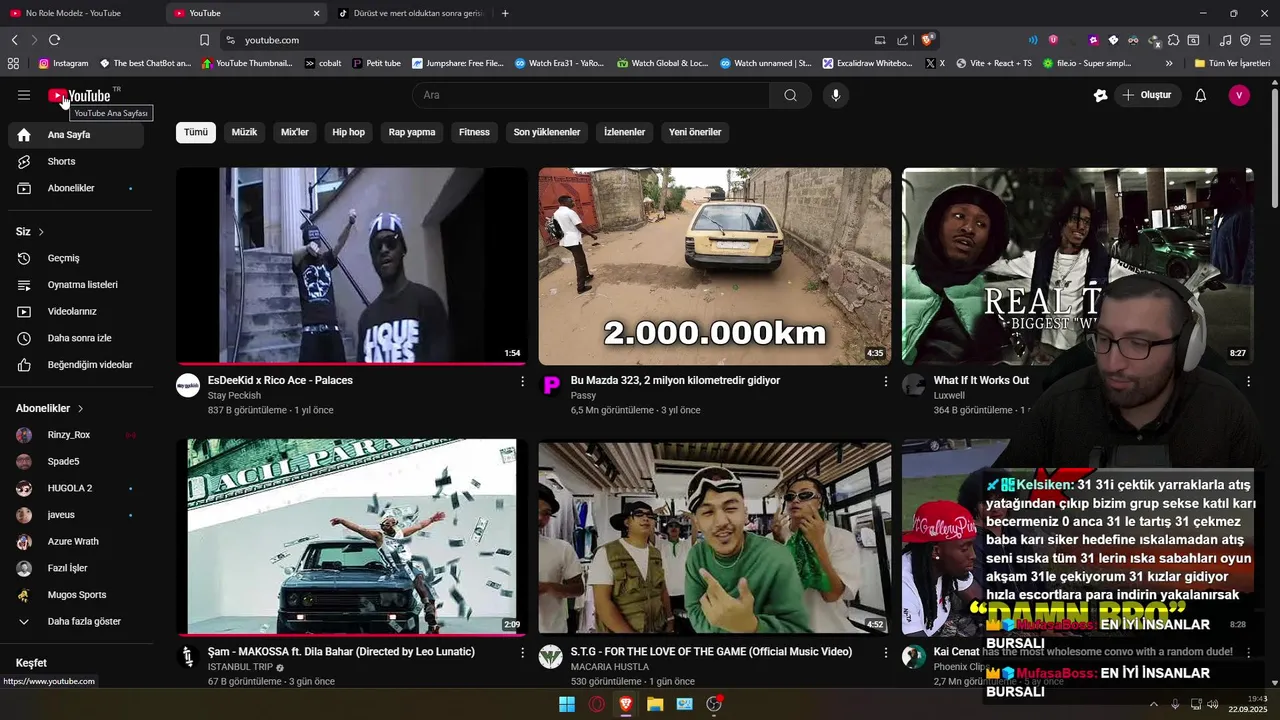This screenshot has height=720, width=1280.
Task: Select the Hip hop filter chip
Action: pos(349,132)
